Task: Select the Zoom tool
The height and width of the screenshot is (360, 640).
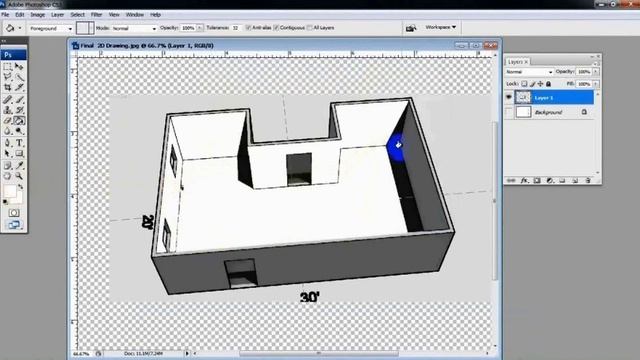Action: point(19,176)
